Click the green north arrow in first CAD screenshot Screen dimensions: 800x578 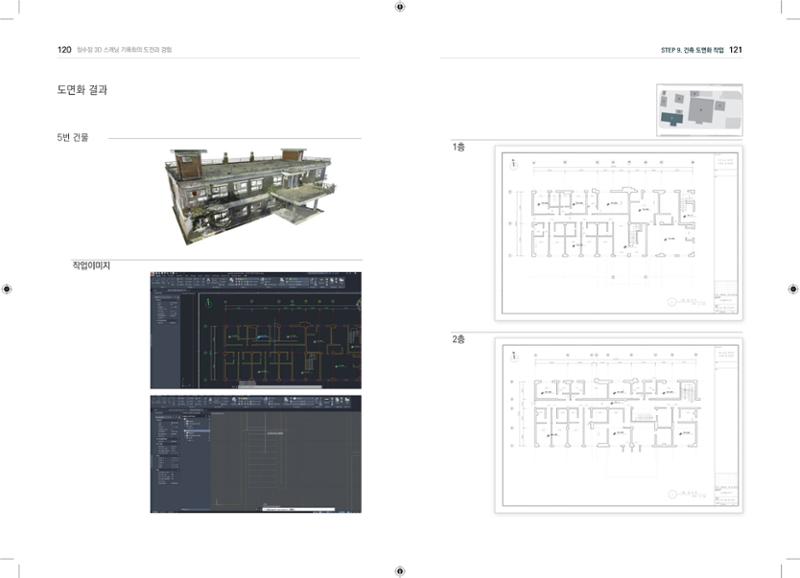tap(208, 303)
